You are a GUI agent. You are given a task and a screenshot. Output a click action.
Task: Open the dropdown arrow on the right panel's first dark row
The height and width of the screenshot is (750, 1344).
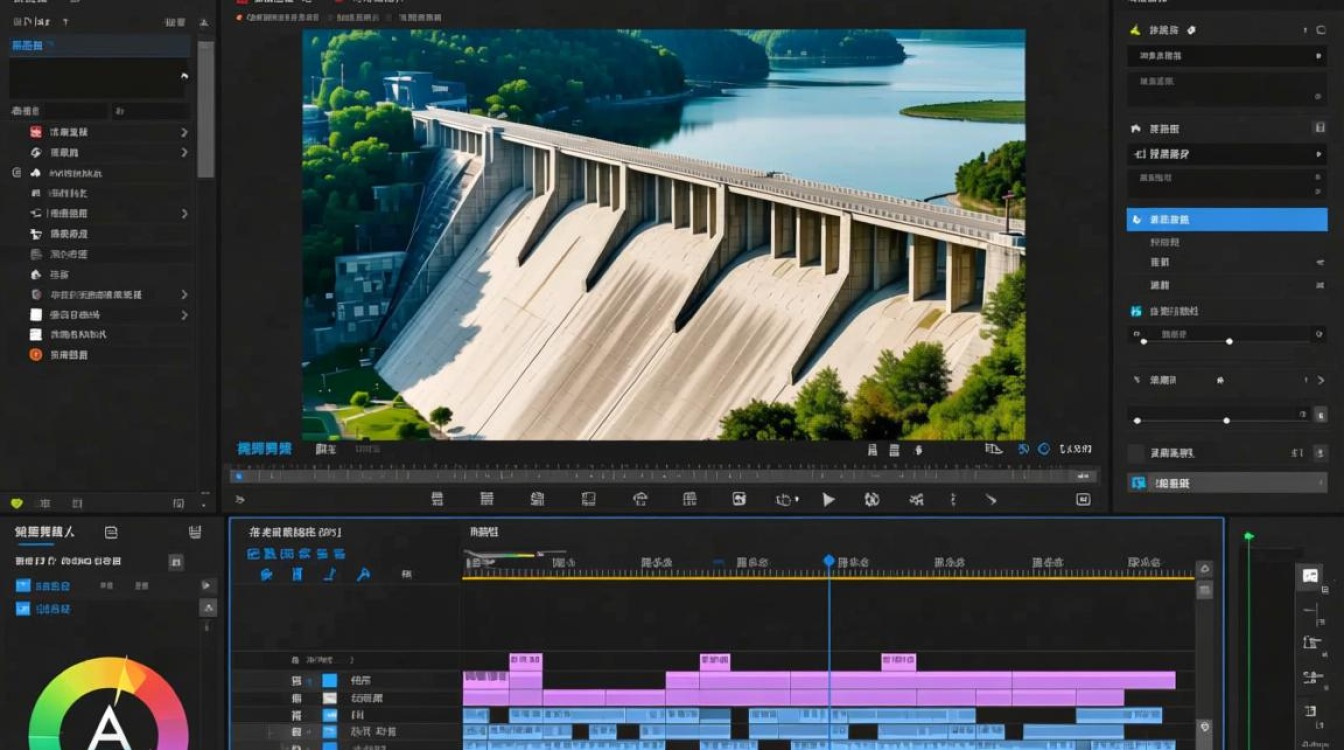(1319, 57)
